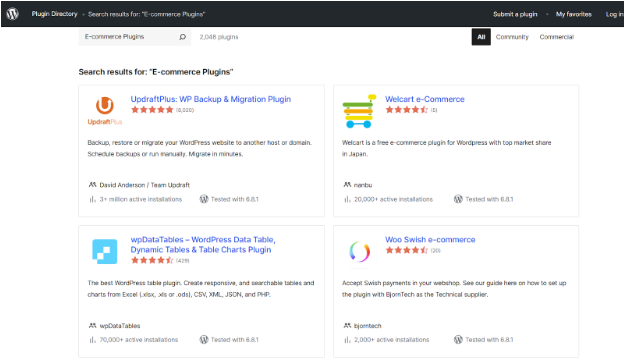
Task: Open wpDataTables plugin title link
Action: tap(203, 245)
